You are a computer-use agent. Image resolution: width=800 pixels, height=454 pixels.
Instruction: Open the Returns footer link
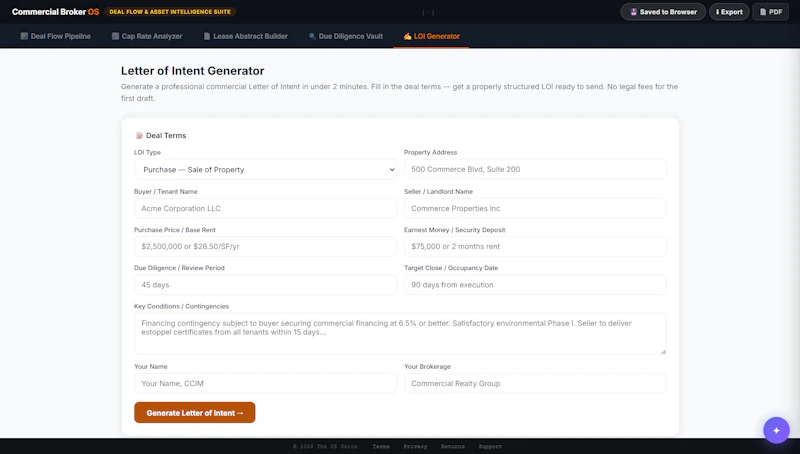(453, 446)
